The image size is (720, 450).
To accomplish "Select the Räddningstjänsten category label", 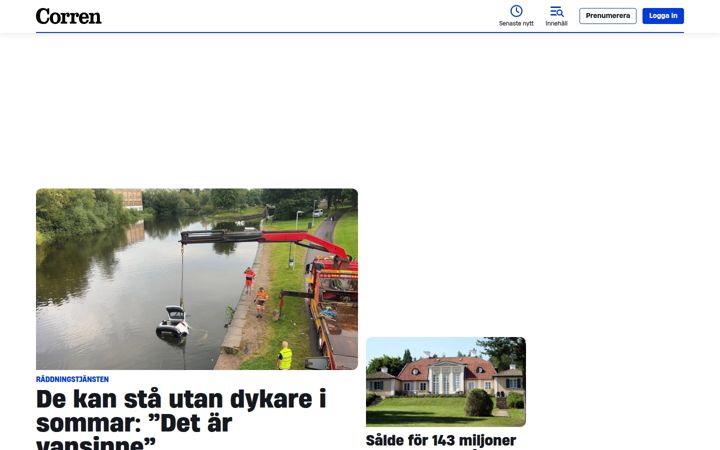I will tap(73, 379).
